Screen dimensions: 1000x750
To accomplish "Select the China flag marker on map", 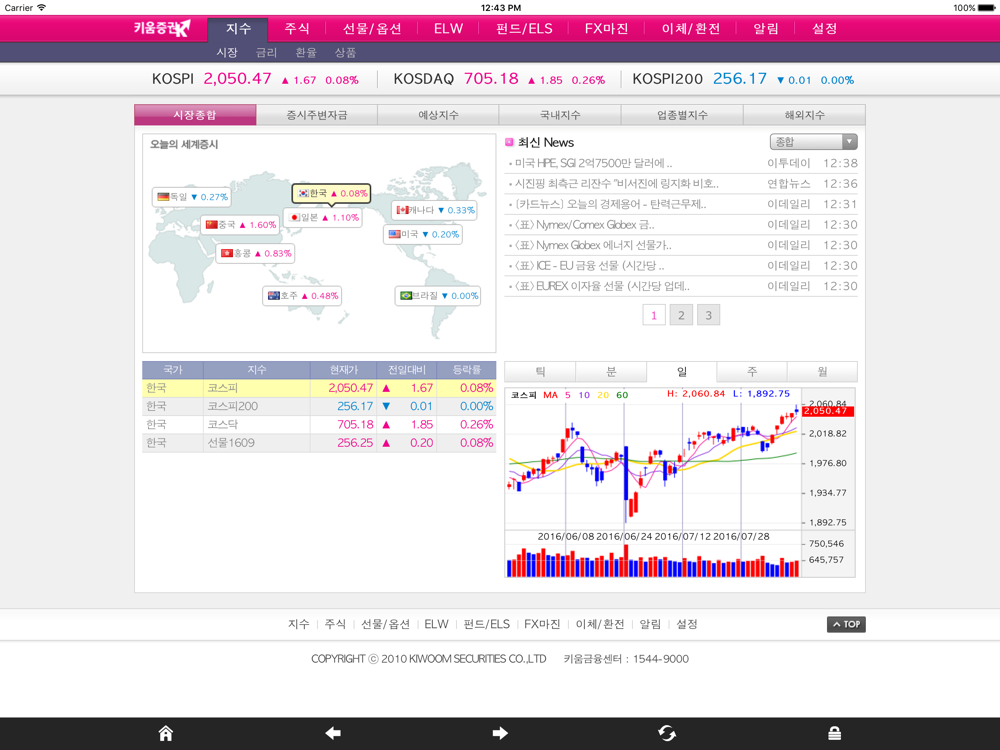I will tap(240, 224).
